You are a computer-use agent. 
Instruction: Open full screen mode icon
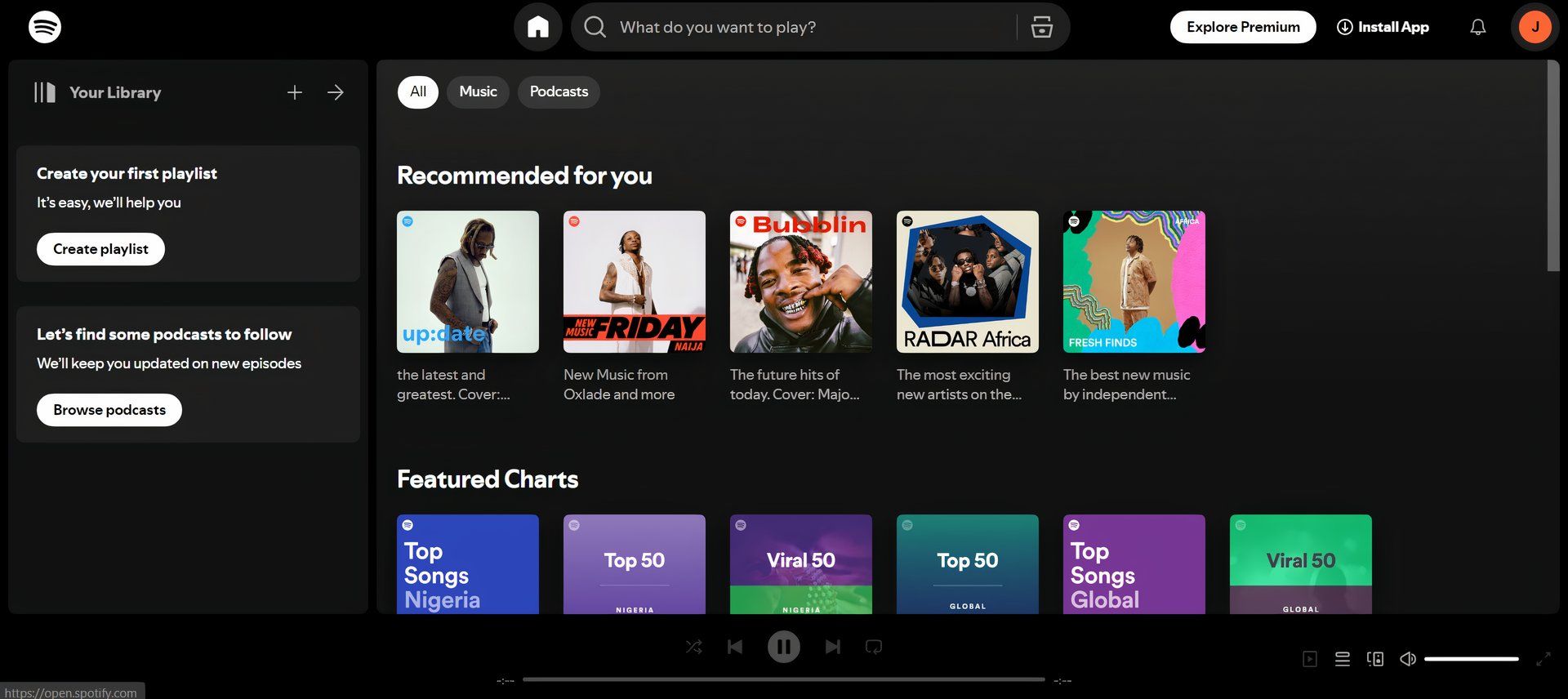(1543, 659)
